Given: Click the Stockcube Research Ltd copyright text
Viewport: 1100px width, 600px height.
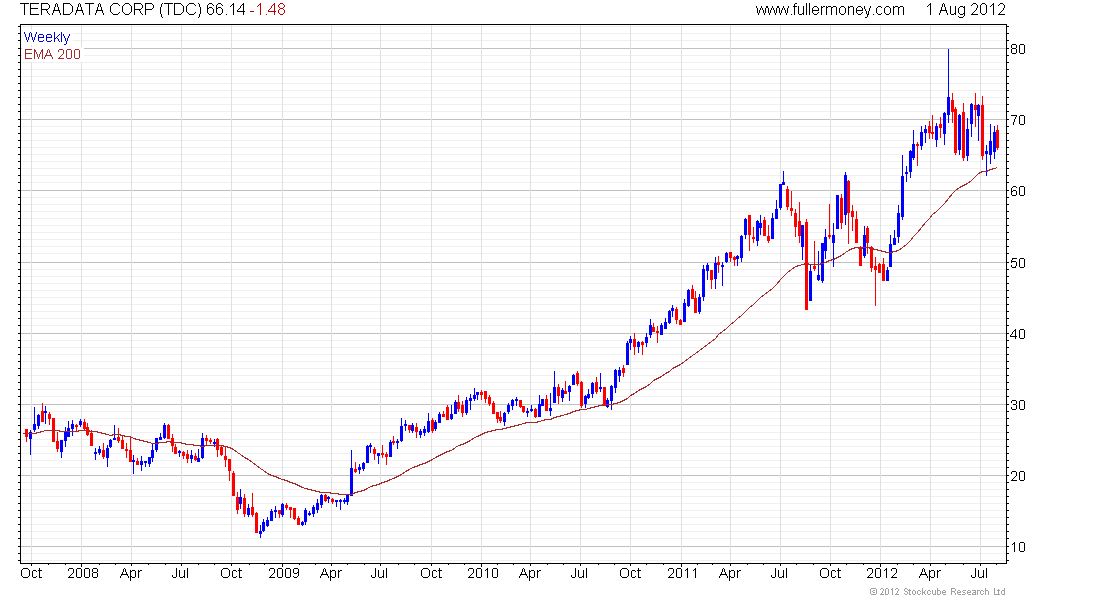Looking at the screenshot, I should [937, 592].
